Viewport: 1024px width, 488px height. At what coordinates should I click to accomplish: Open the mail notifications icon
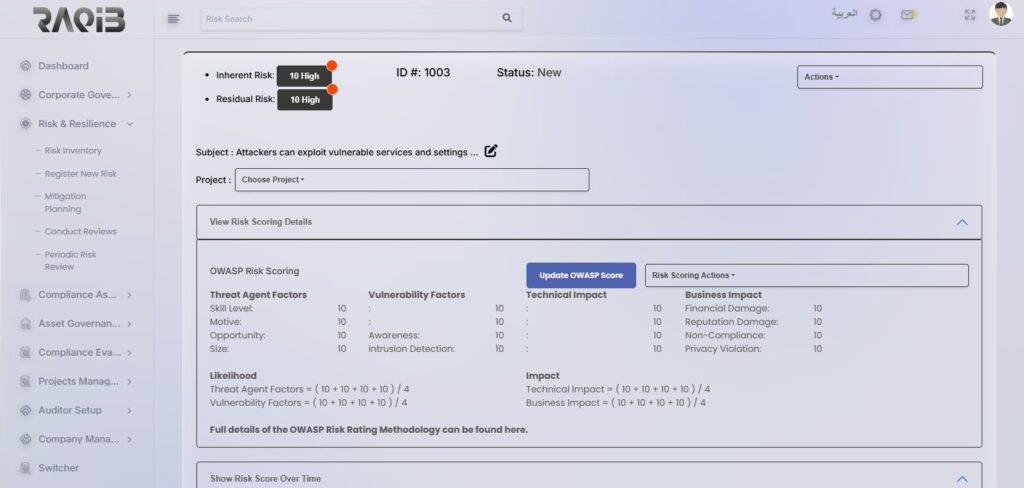click(907, 15)
